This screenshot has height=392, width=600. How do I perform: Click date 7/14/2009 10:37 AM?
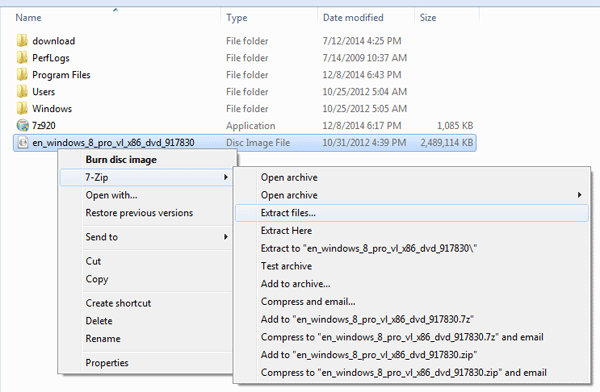tap(365, 58)
